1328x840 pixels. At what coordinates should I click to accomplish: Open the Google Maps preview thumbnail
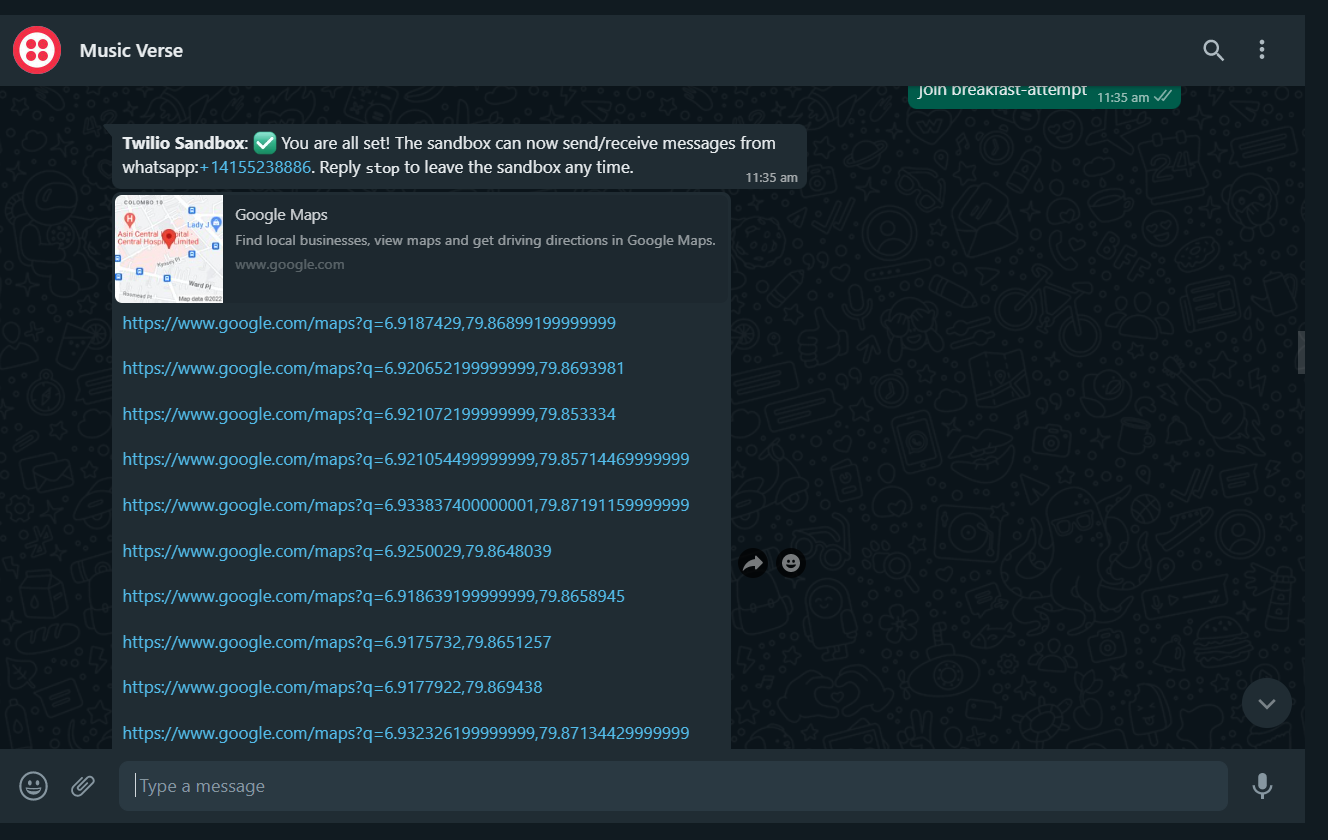coord(169,249)
